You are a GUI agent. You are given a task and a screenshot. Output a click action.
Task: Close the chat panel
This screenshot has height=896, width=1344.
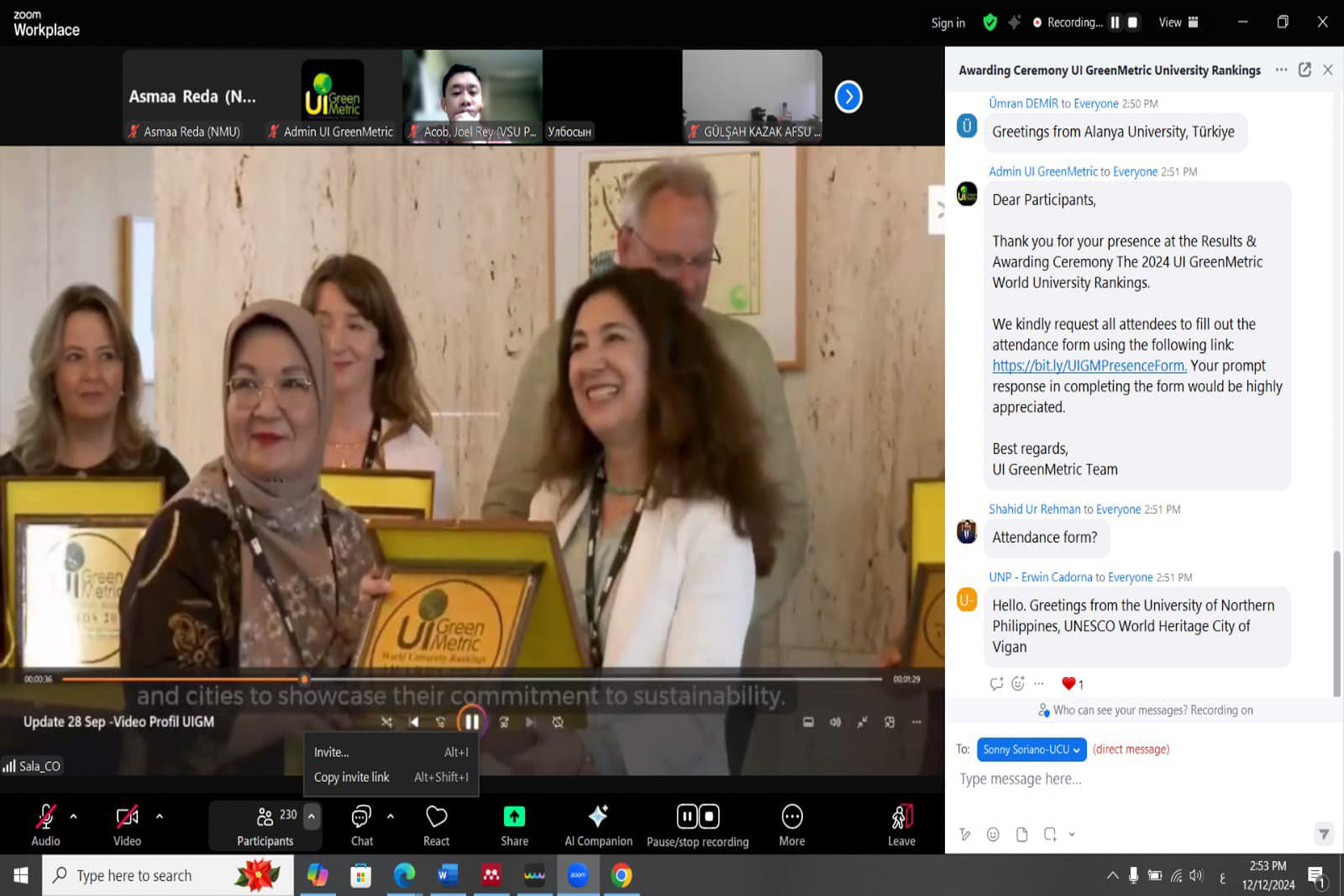pos(1328,70)
